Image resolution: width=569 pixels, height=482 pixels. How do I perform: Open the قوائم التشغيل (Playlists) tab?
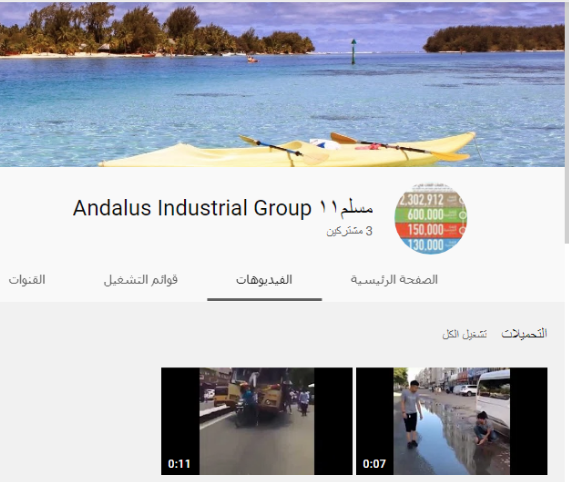pyautogui.click(x=141, y=280)
